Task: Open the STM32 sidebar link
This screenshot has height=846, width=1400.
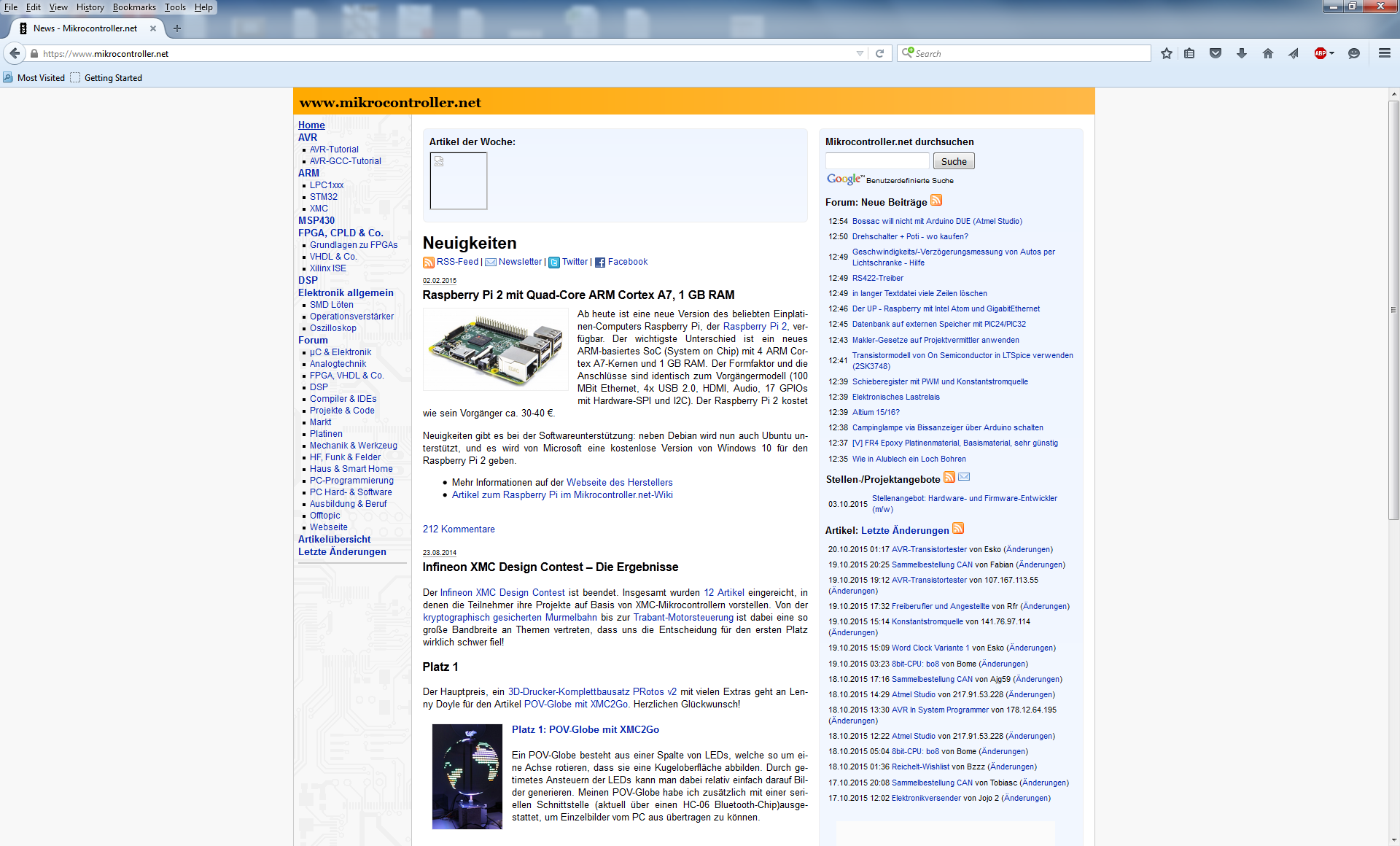Action: (324, 197)
